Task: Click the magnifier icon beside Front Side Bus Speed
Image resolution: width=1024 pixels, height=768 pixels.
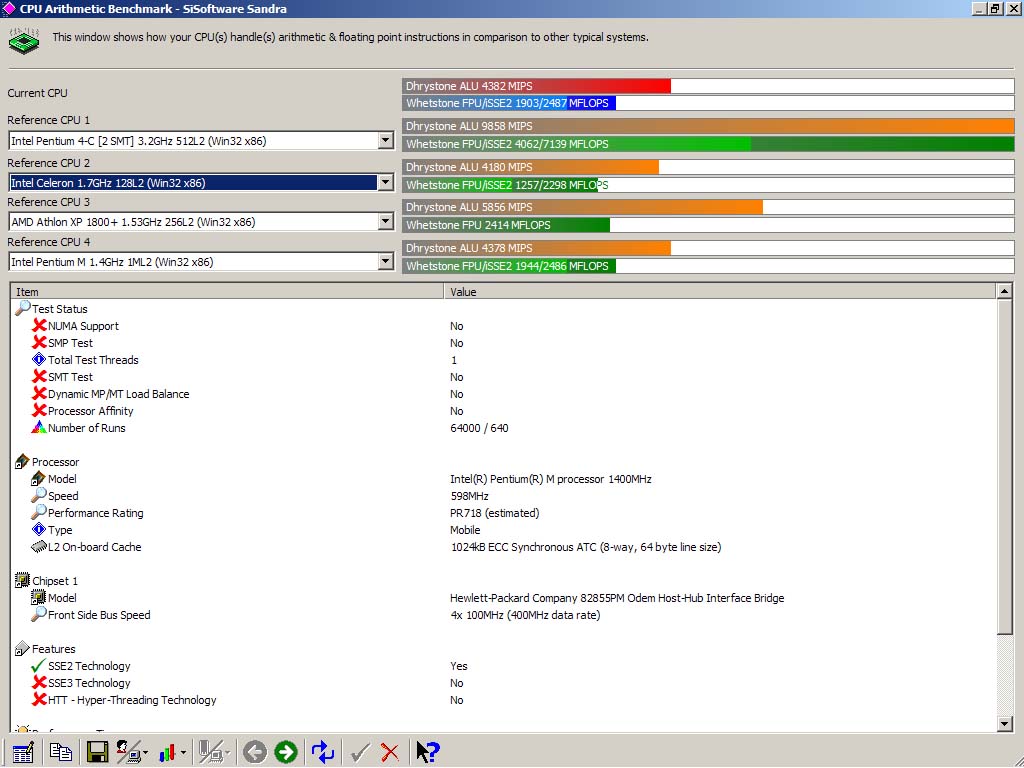Action: point(39,614)
